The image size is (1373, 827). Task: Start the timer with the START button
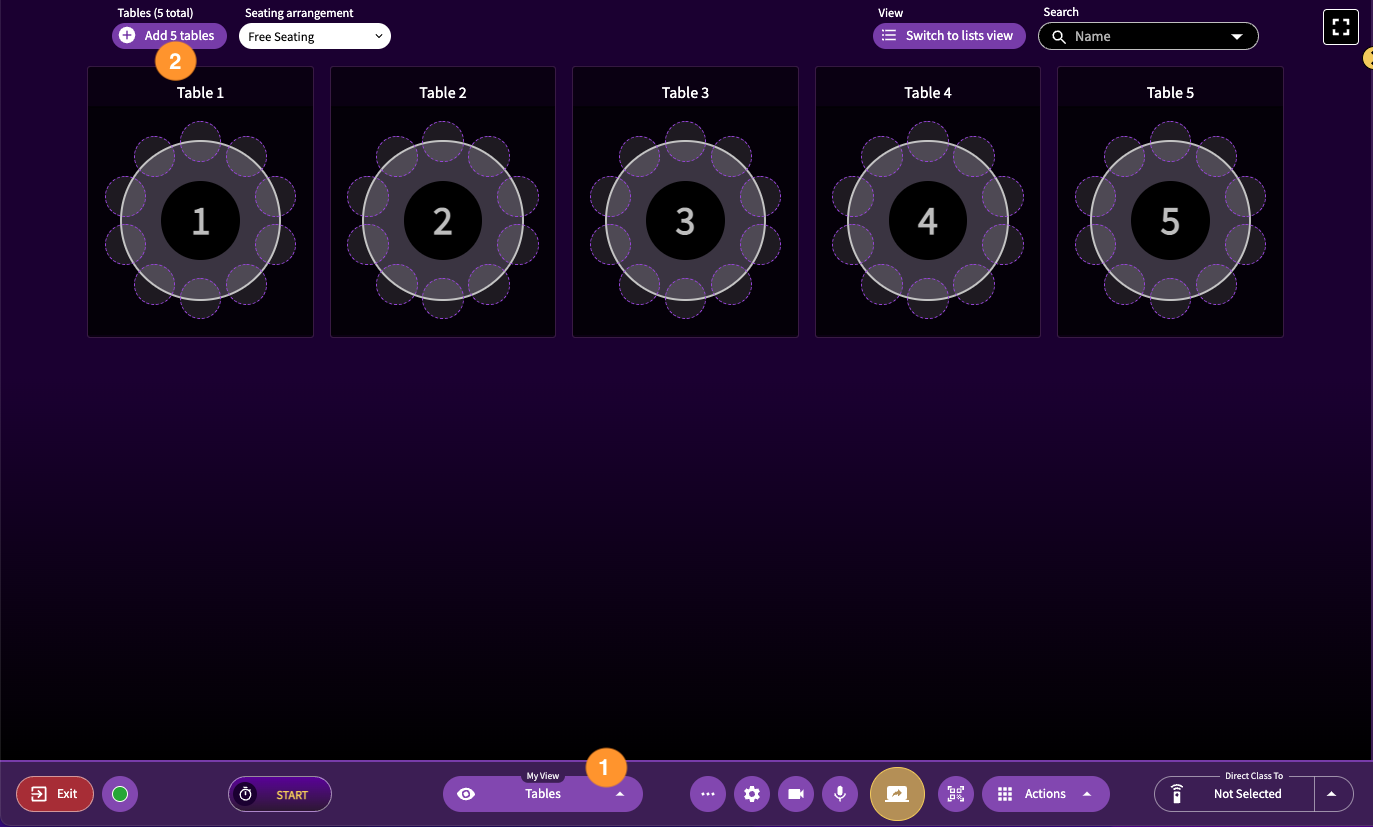pos(280,794)
